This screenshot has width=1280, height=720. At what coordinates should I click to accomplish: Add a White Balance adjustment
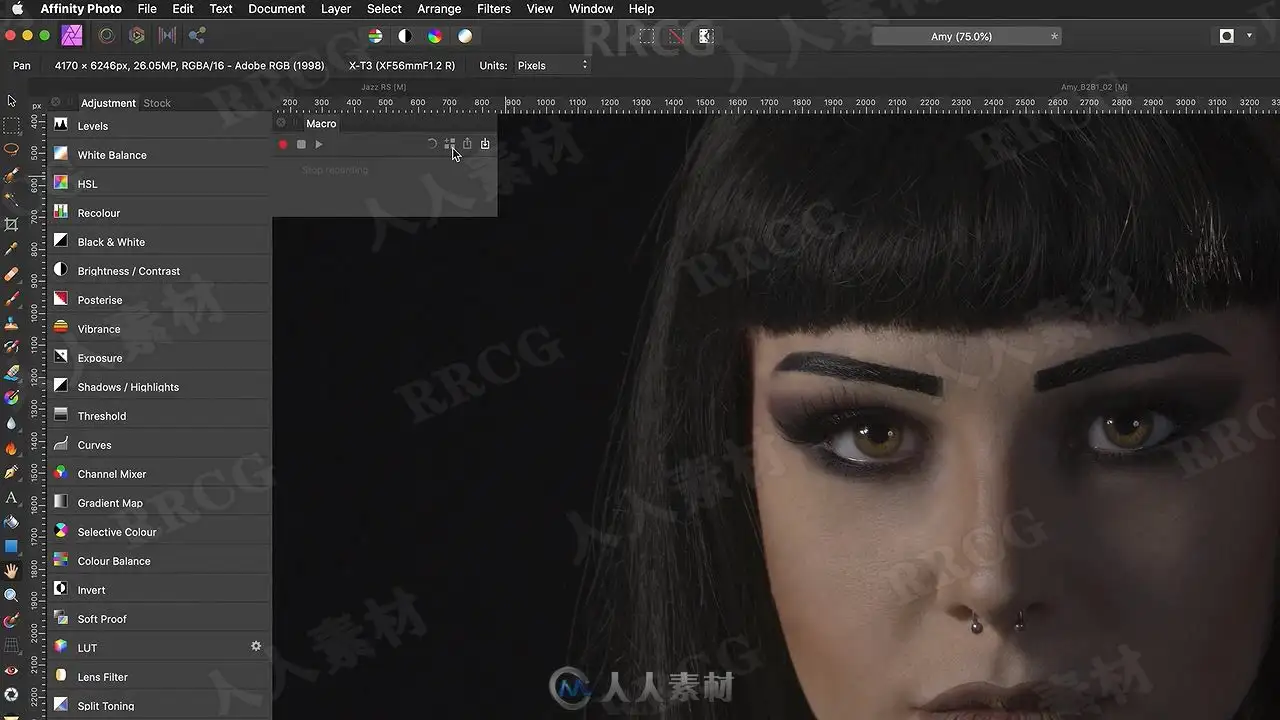coord(159,155)
